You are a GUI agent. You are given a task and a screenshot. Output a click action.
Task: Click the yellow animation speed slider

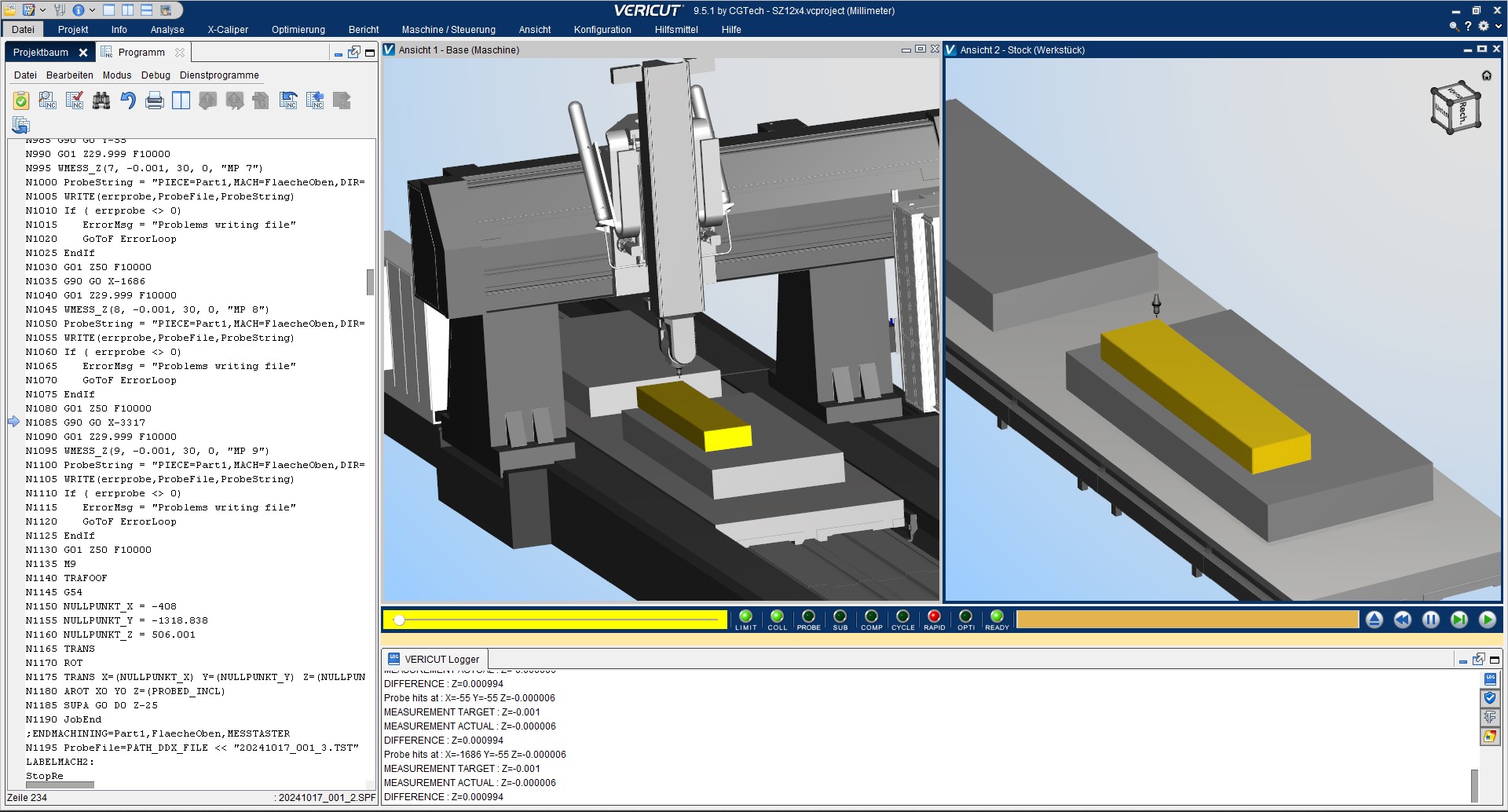[x=555, y=620]
